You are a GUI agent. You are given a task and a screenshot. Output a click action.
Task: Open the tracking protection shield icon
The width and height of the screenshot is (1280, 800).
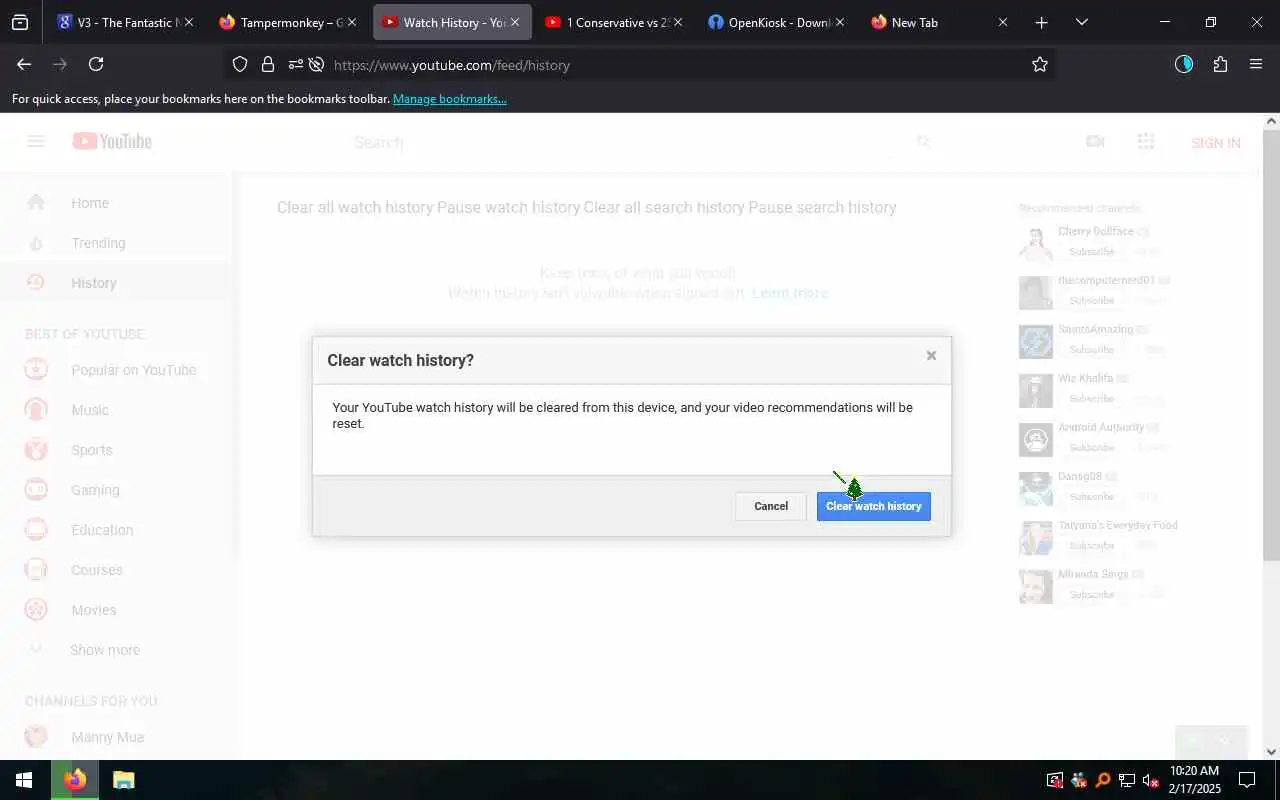click(240, 65)
